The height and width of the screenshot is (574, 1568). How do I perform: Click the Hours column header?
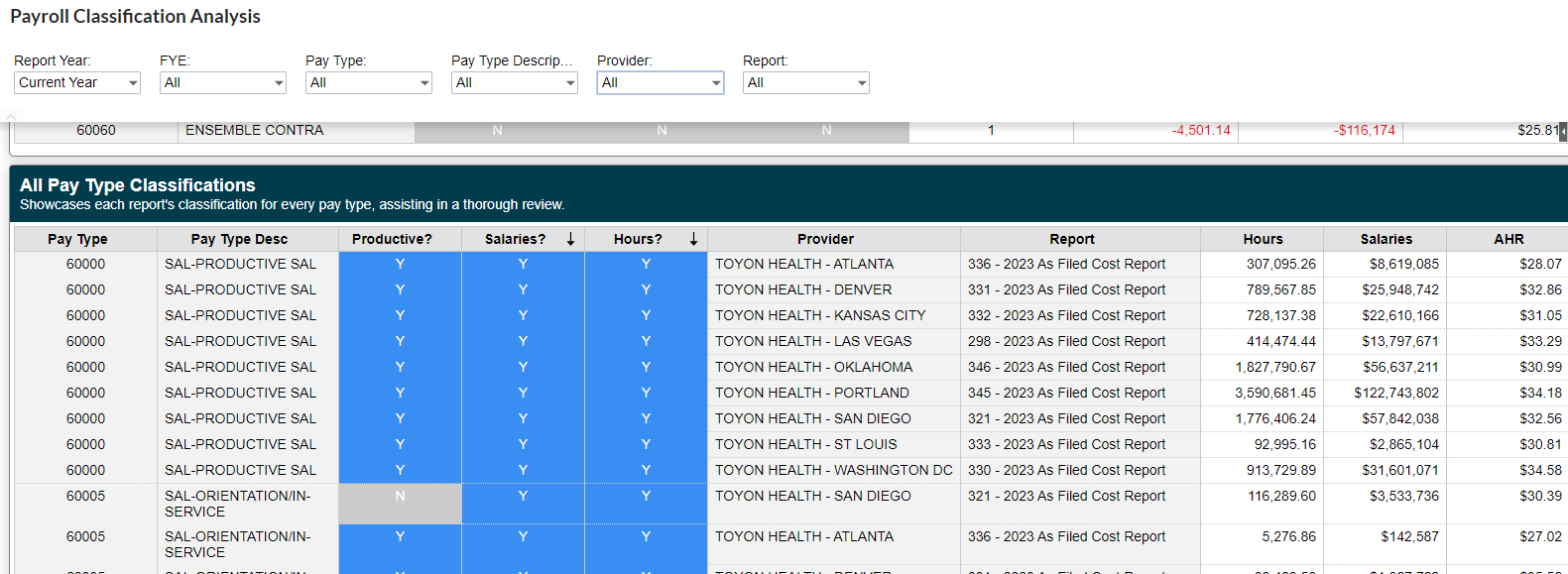click(1262, 239)
